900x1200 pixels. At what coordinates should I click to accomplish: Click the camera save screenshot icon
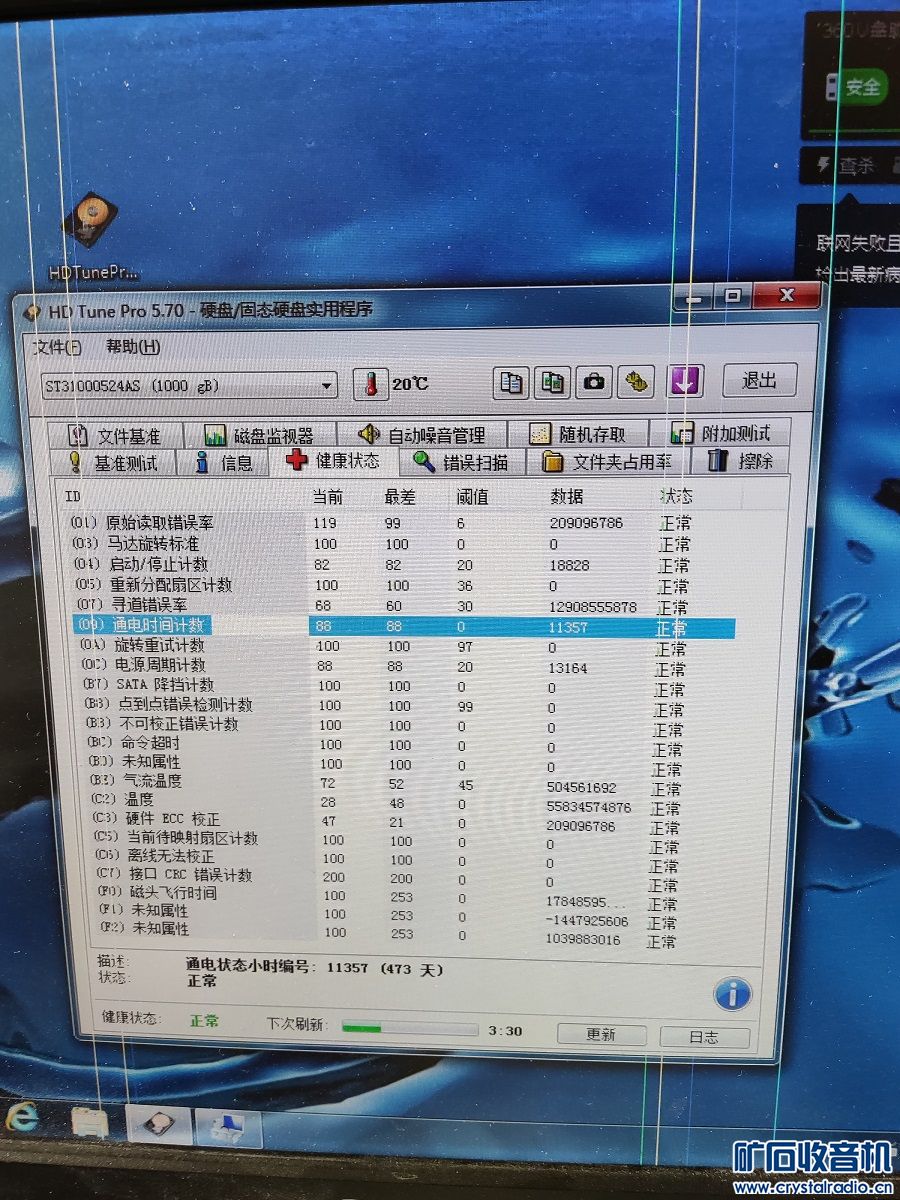tap(594, 381)
